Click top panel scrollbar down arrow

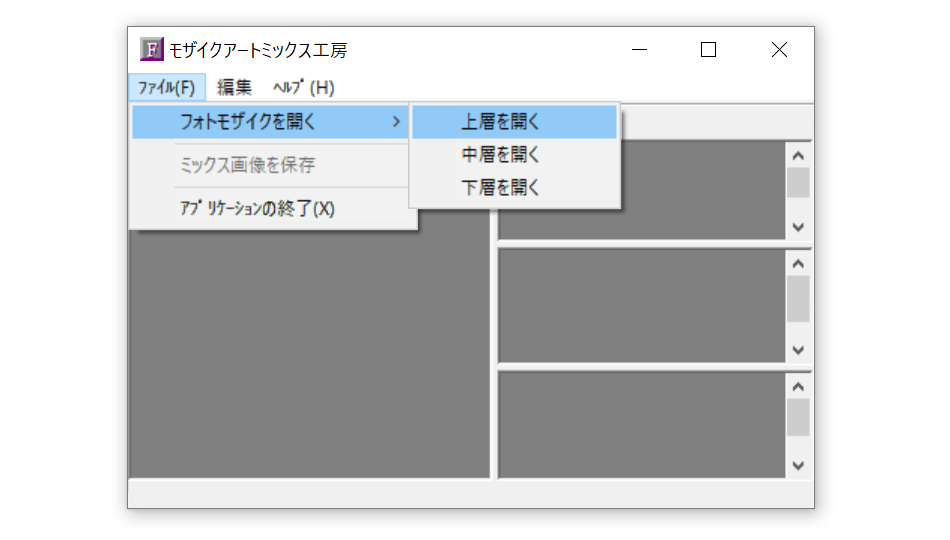coord(798,227)
